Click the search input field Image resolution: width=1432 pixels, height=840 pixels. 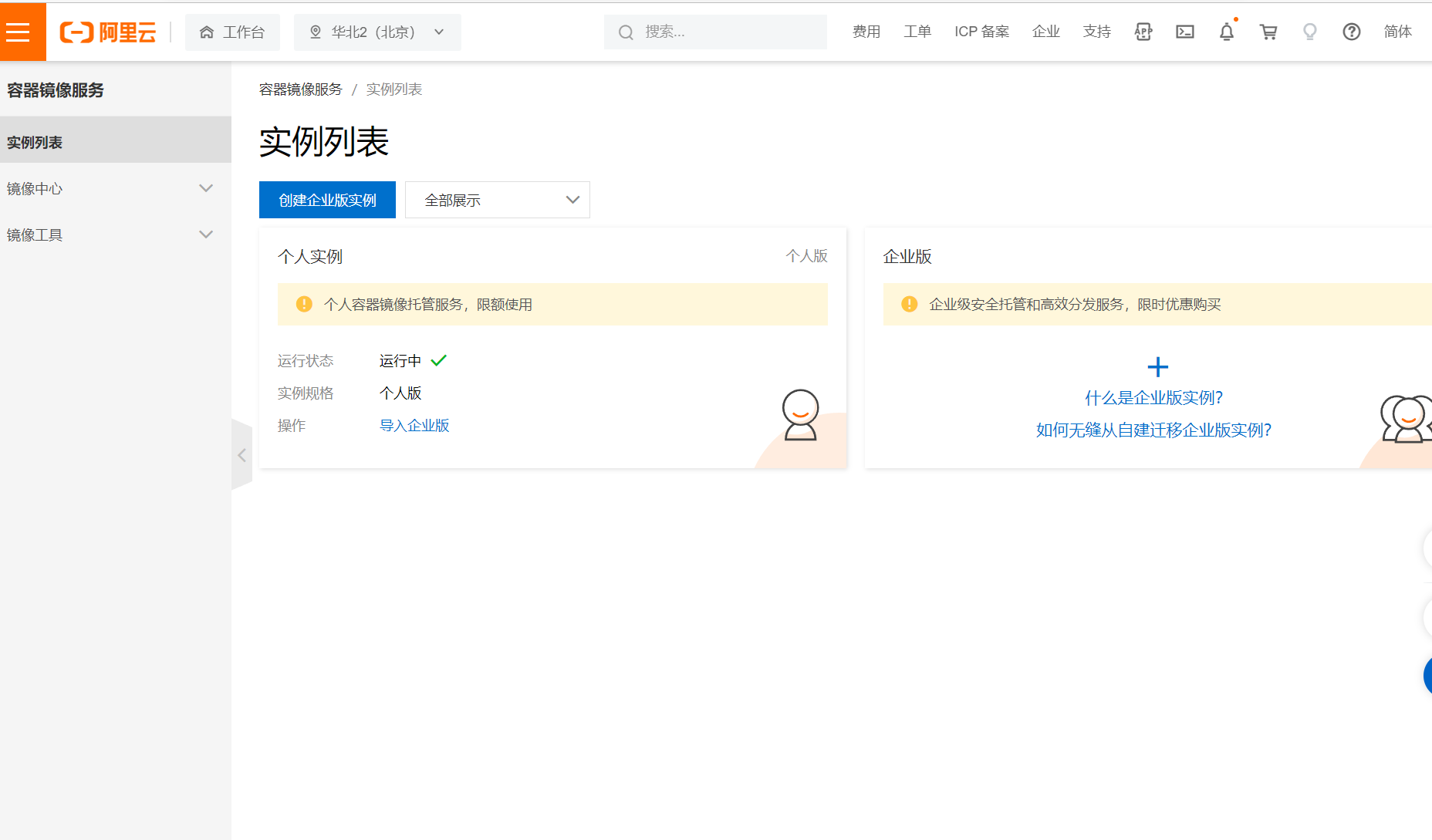715,32
